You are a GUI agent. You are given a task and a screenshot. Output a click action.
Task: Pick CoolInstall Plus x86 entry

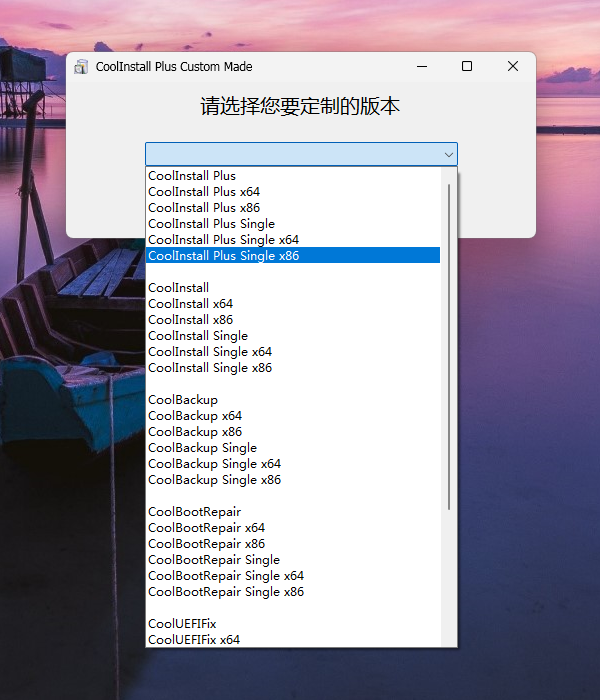pyautogui.click(x=204, y=208)
